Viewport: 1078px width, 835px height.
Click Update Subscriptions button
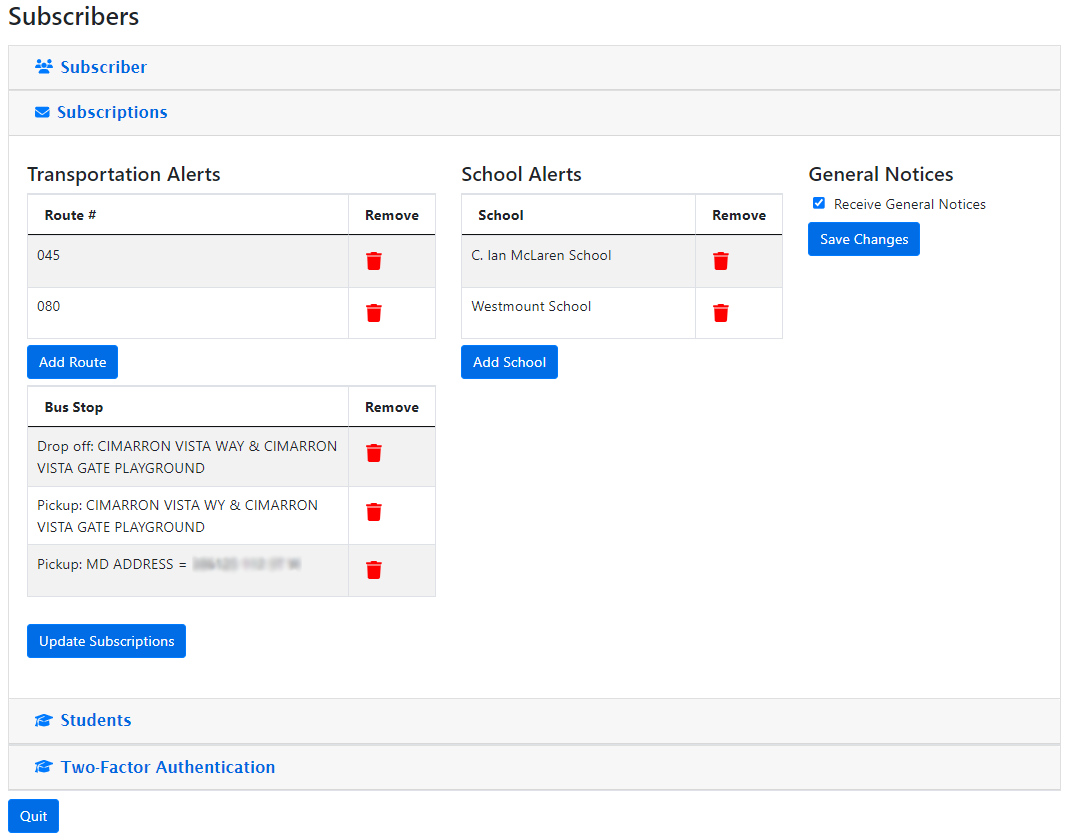click(106, 641)
